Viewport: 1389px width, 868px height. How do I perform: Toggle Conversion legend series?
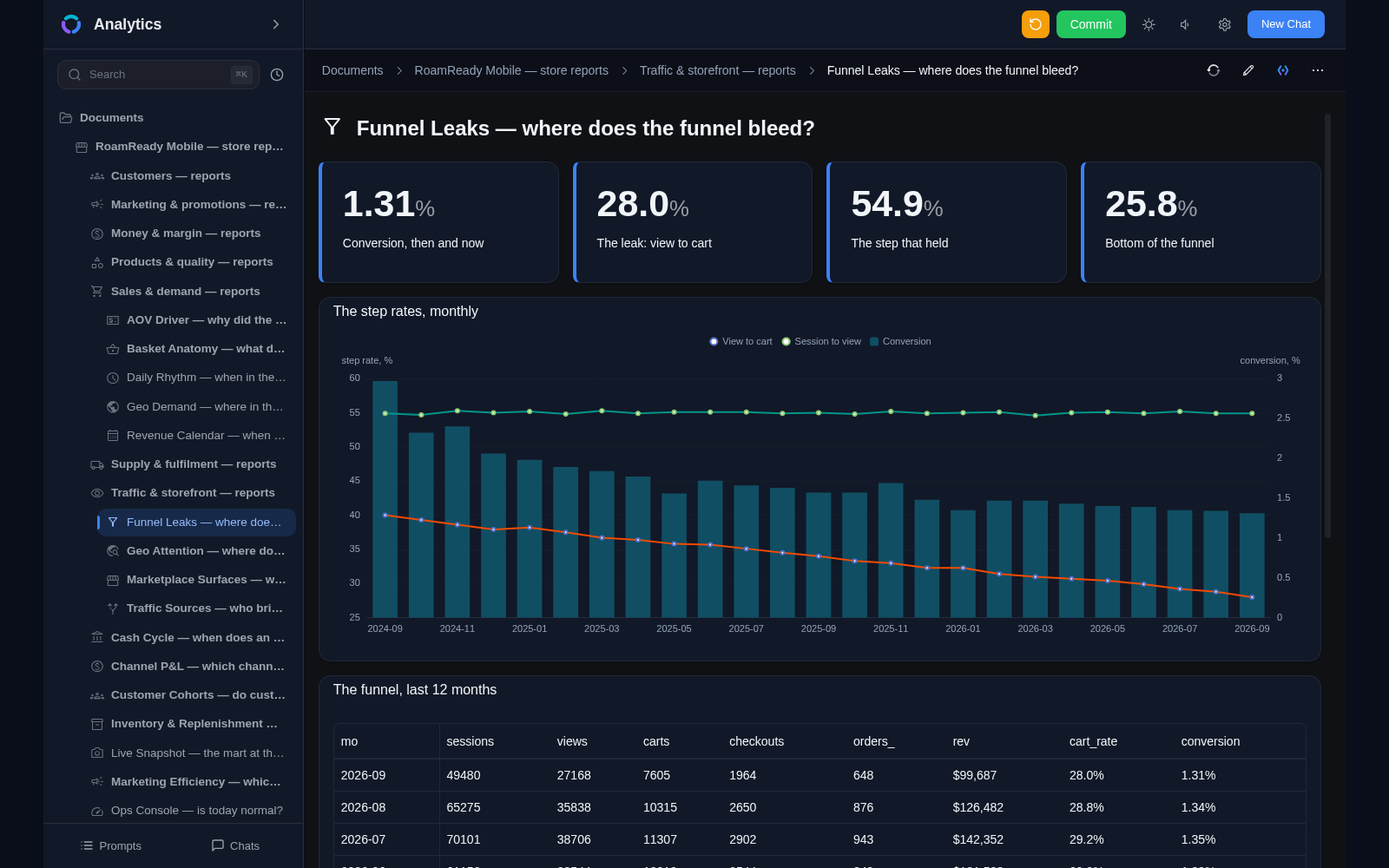[x=900, y=341]
